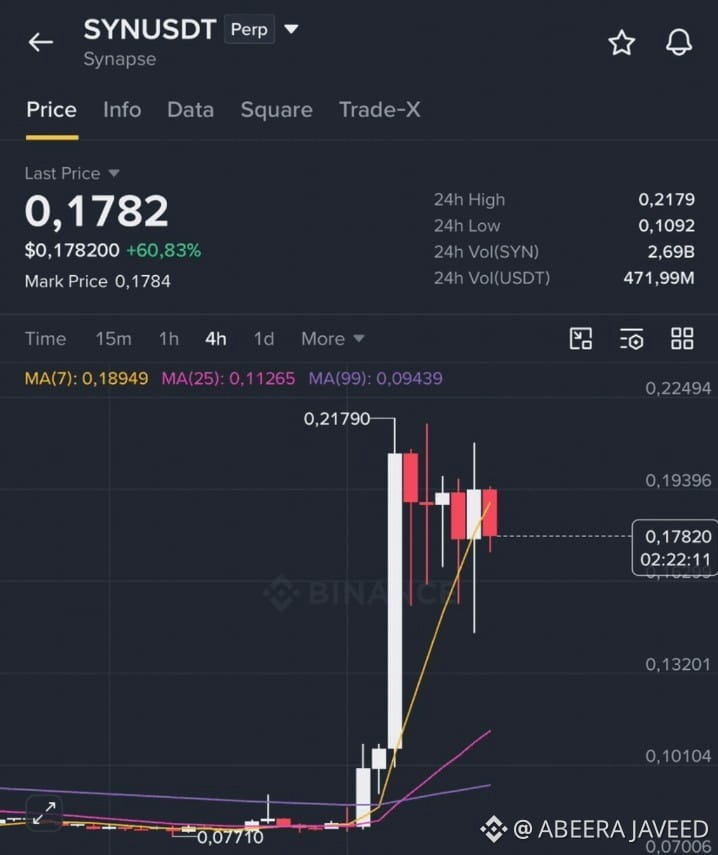Click the Perp contract label
Image resolution: width=718 pixels, height=855 pixels.
[x=249, y=29]
